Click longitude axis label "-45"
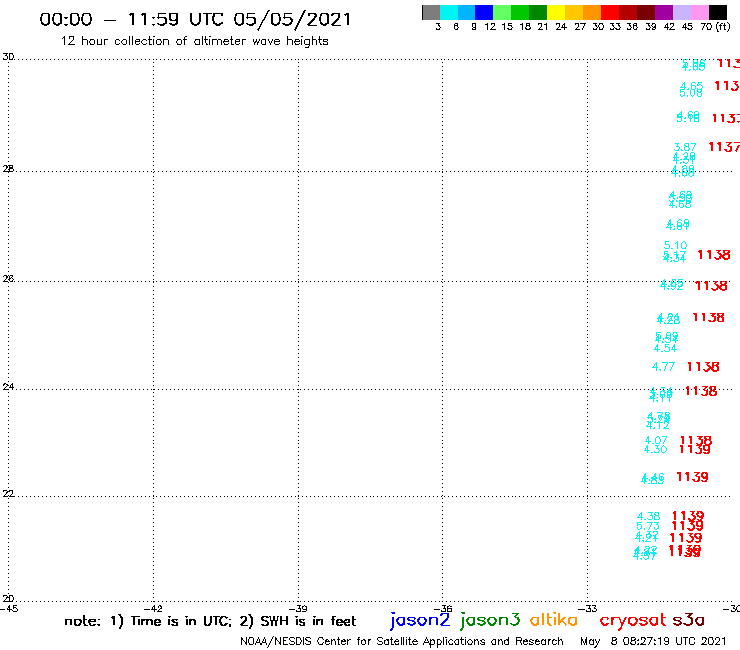Screen dimensions: 740x650 pos(9,608)
